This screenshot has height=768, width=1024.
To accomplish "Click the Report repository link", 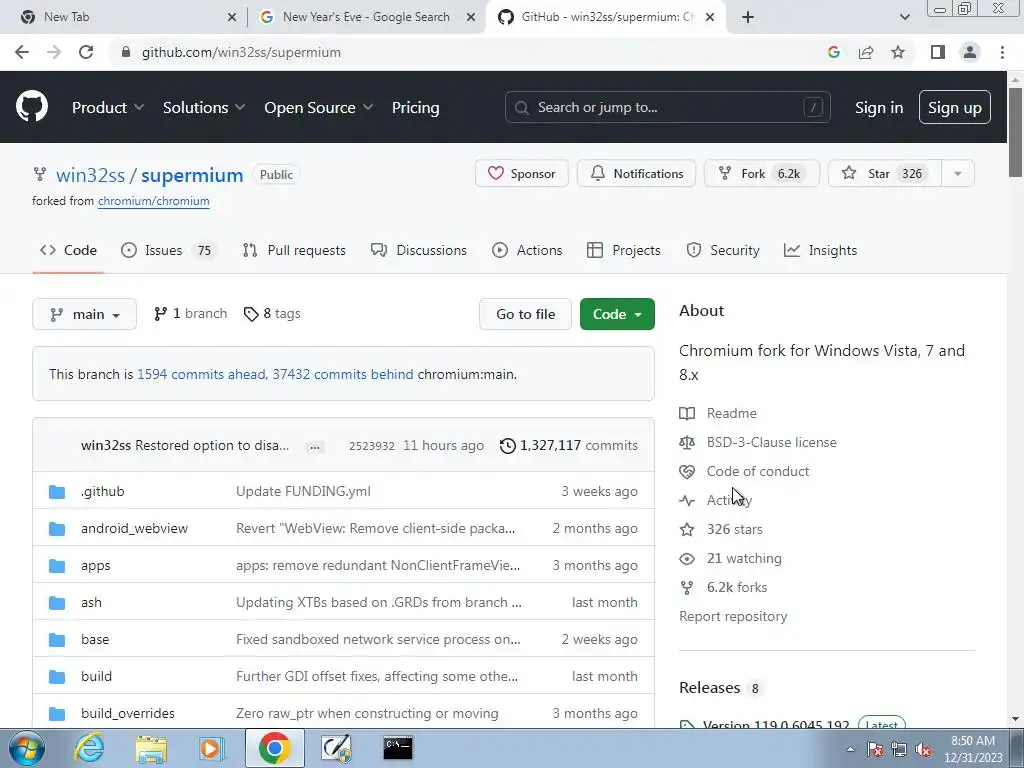I will 733,616.
